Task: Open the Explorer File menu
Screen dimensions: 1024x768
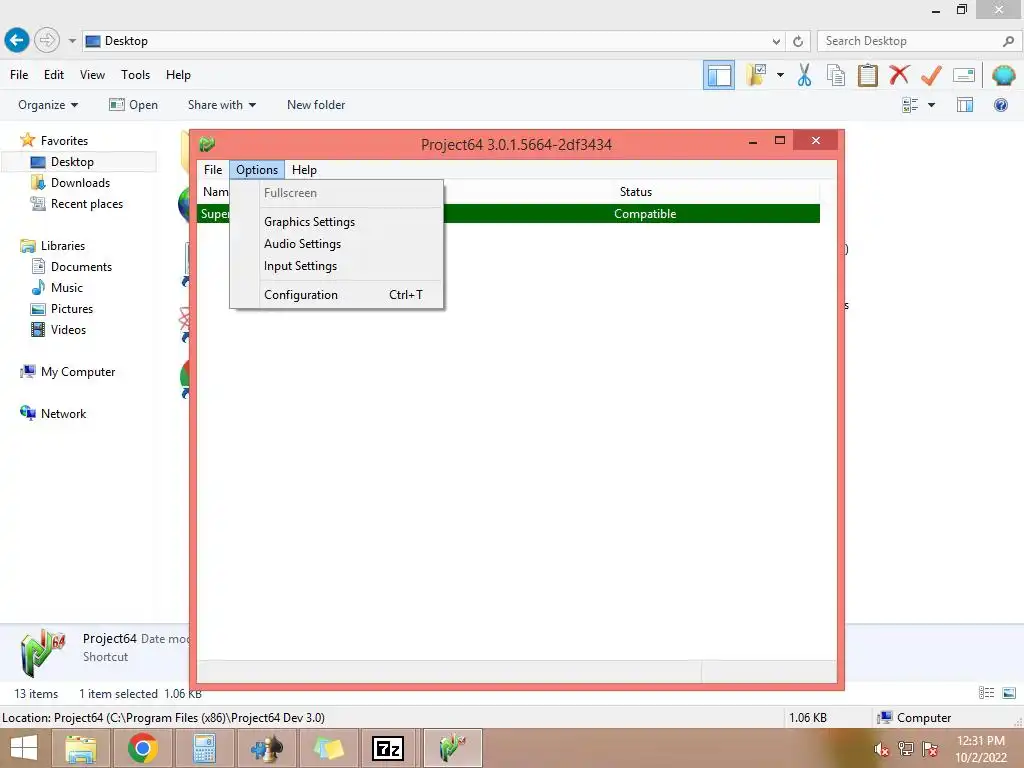Action: [x=19, y=74]
